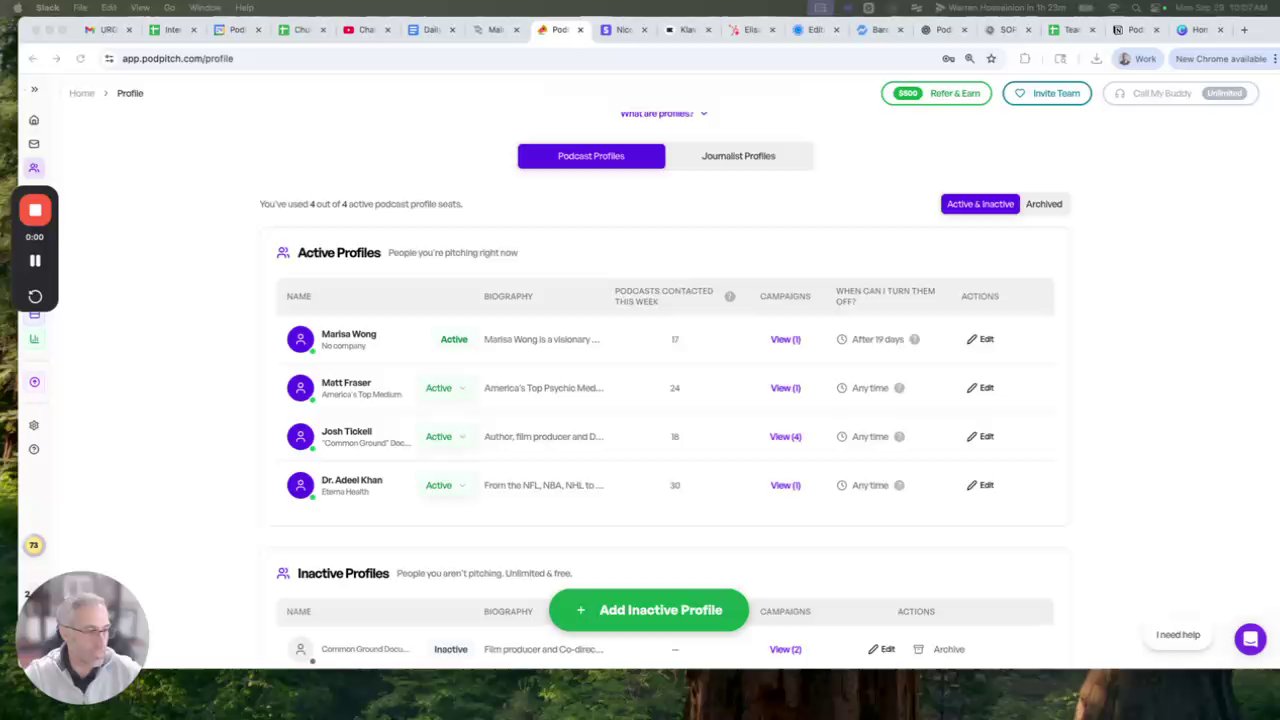Click info icon in Matt Fraser's Any time cell

(x=899, y=388)
